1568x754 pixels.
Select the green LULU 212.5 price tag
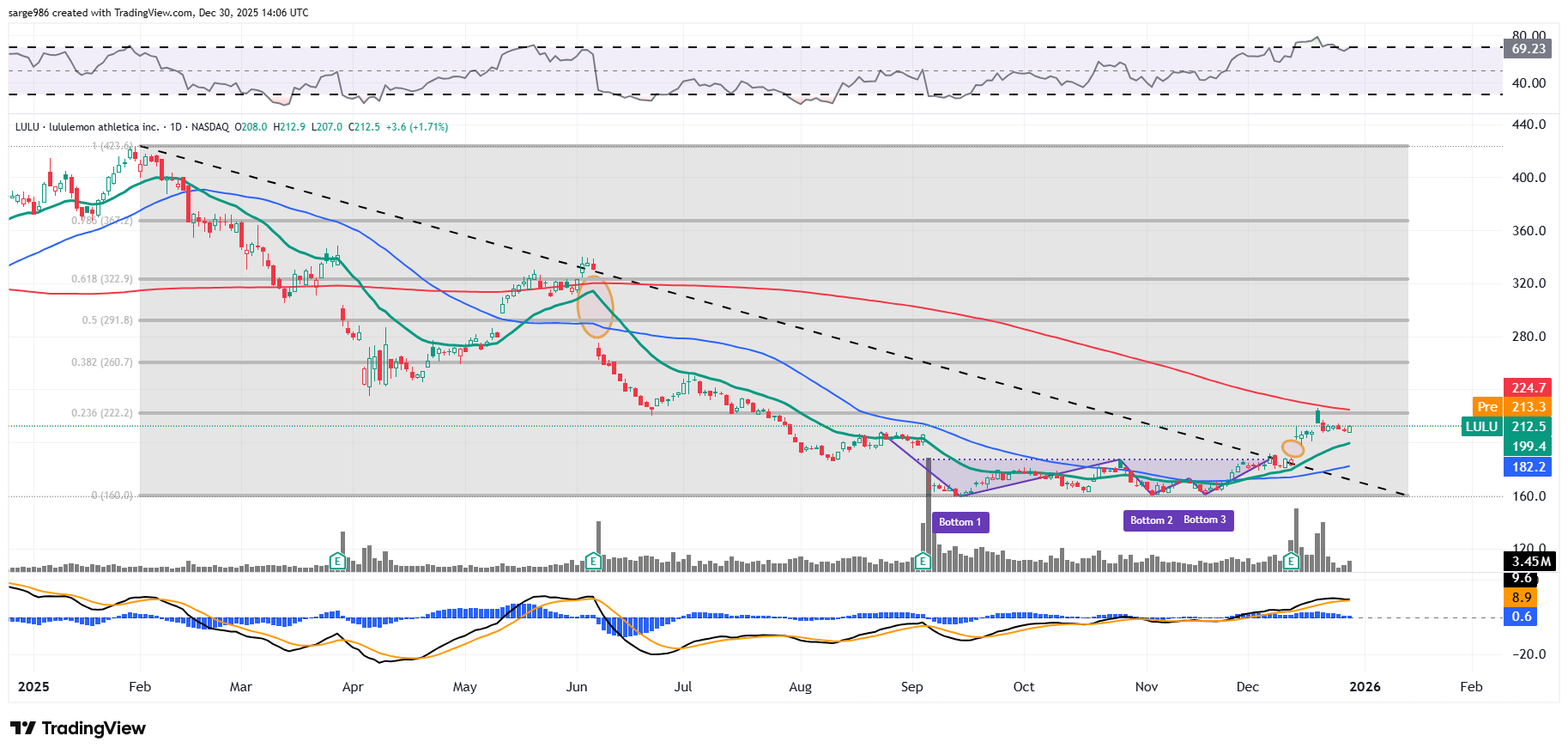(x=1505, y=427)
